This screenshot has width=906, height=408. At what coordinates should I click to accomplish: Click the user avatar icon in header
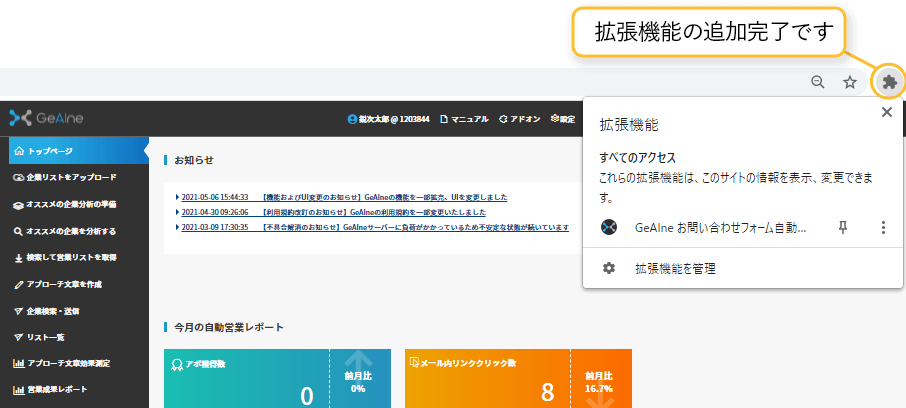coord(352,119)
